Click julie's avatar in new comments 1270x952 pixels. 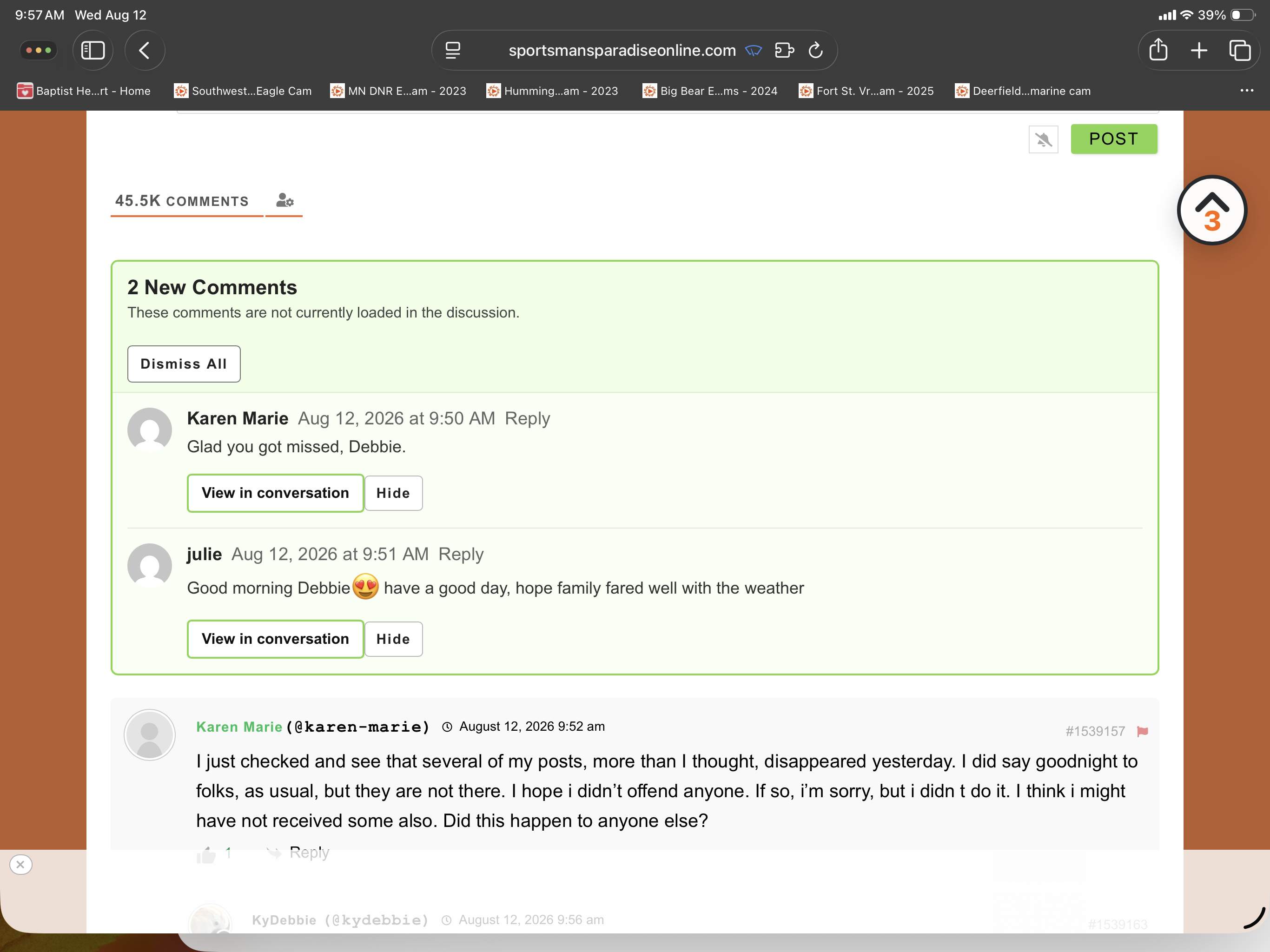coord(149,566)
